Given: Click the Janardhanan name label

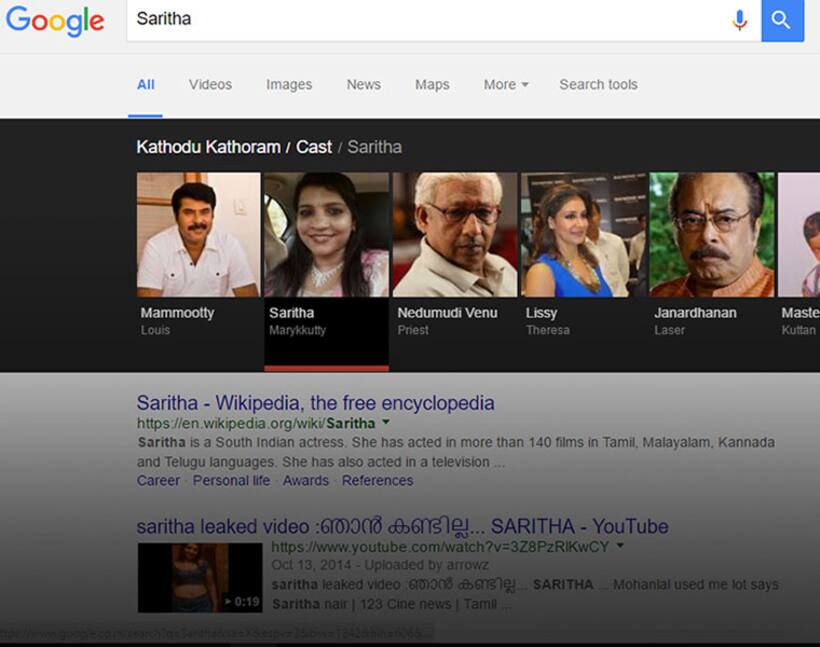Looking at the screenshot, I should pyautogui.click(x=695, y=313).
